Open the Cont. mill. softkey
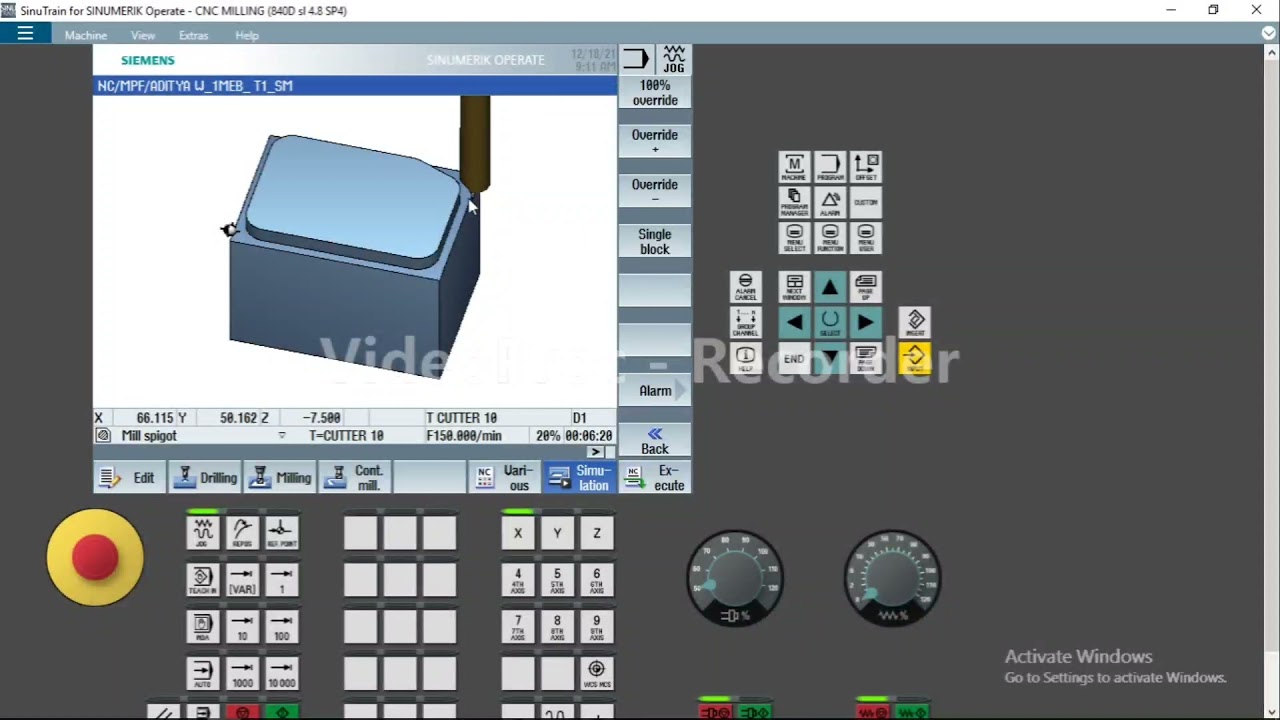1280x720 pixels. coord(356,478)
